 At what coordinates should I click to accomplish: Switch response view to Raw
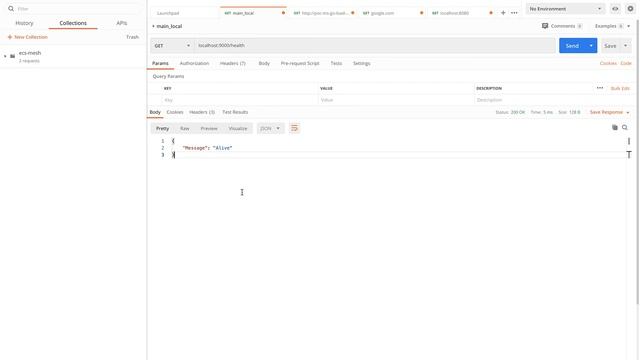click(x=184, y=129)
